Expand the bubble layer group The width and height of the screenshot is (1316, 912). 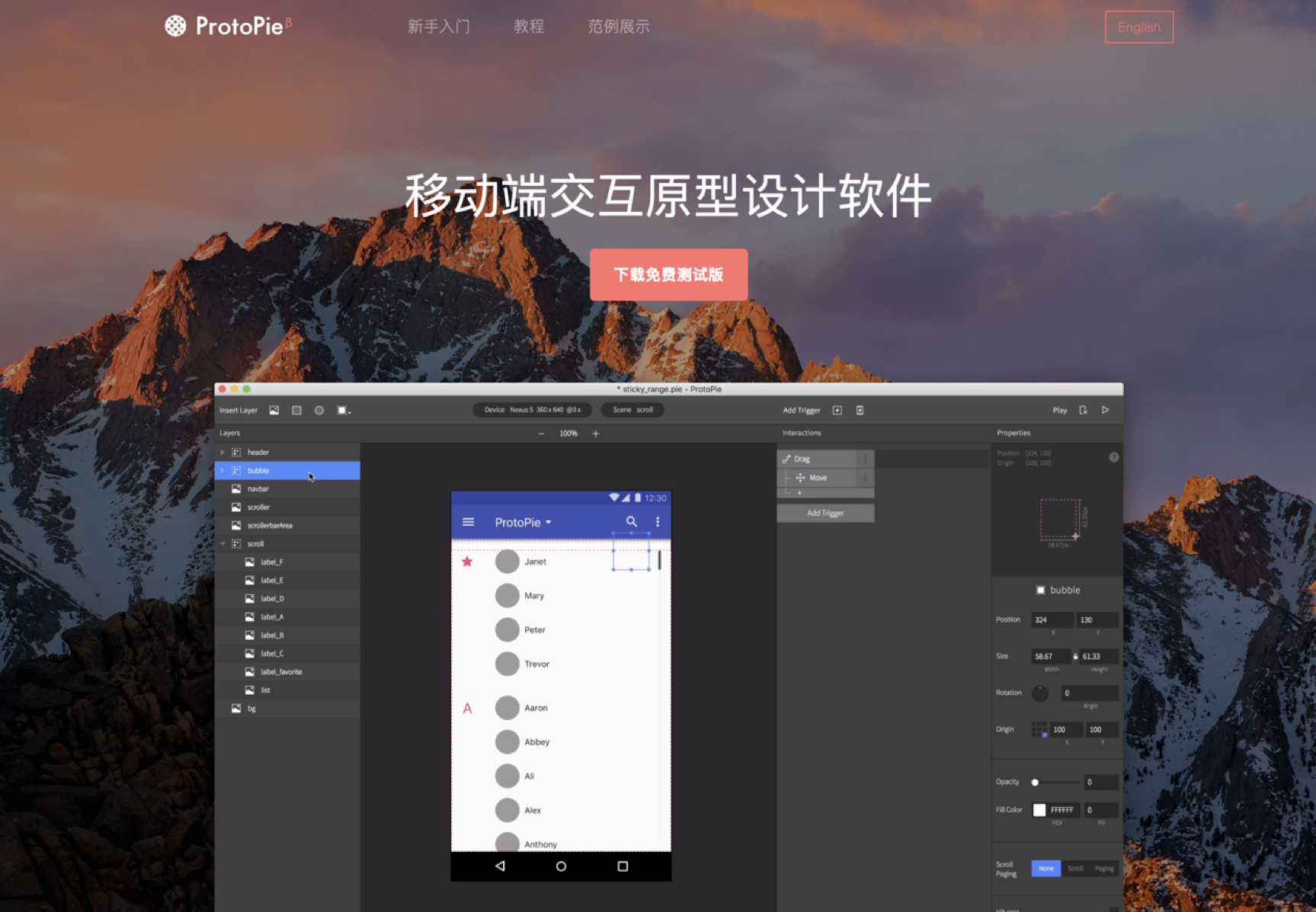click(223, 471)
